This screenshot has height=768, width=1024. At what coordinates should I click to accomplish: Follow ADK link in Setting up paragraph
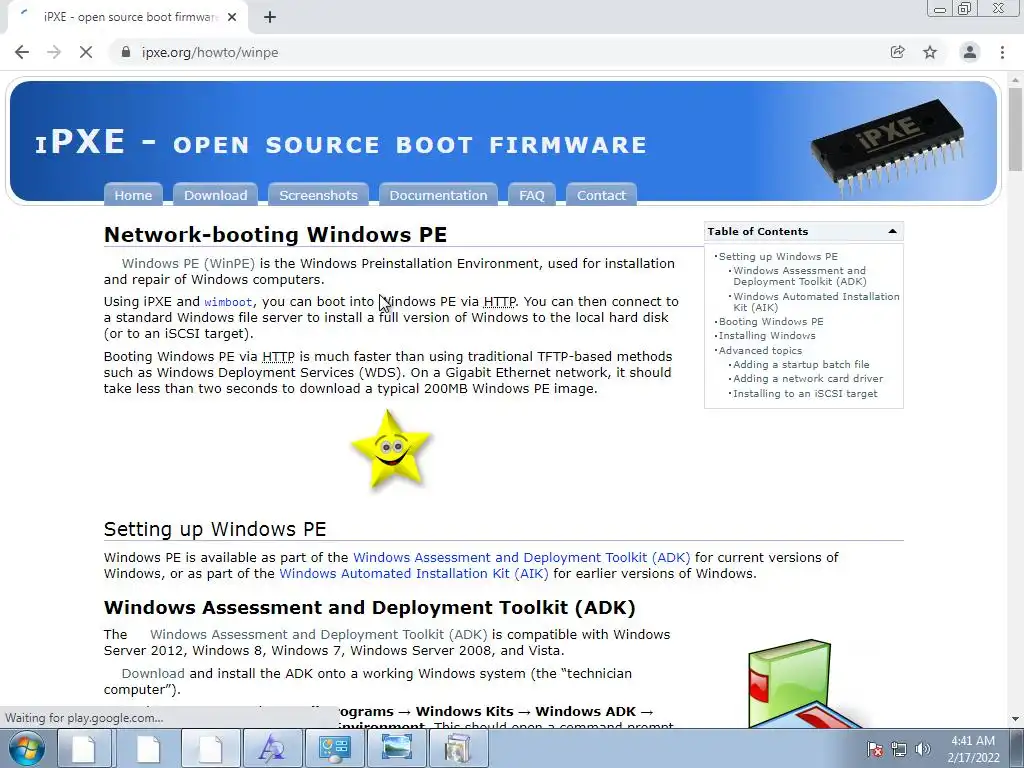[521, 558]
